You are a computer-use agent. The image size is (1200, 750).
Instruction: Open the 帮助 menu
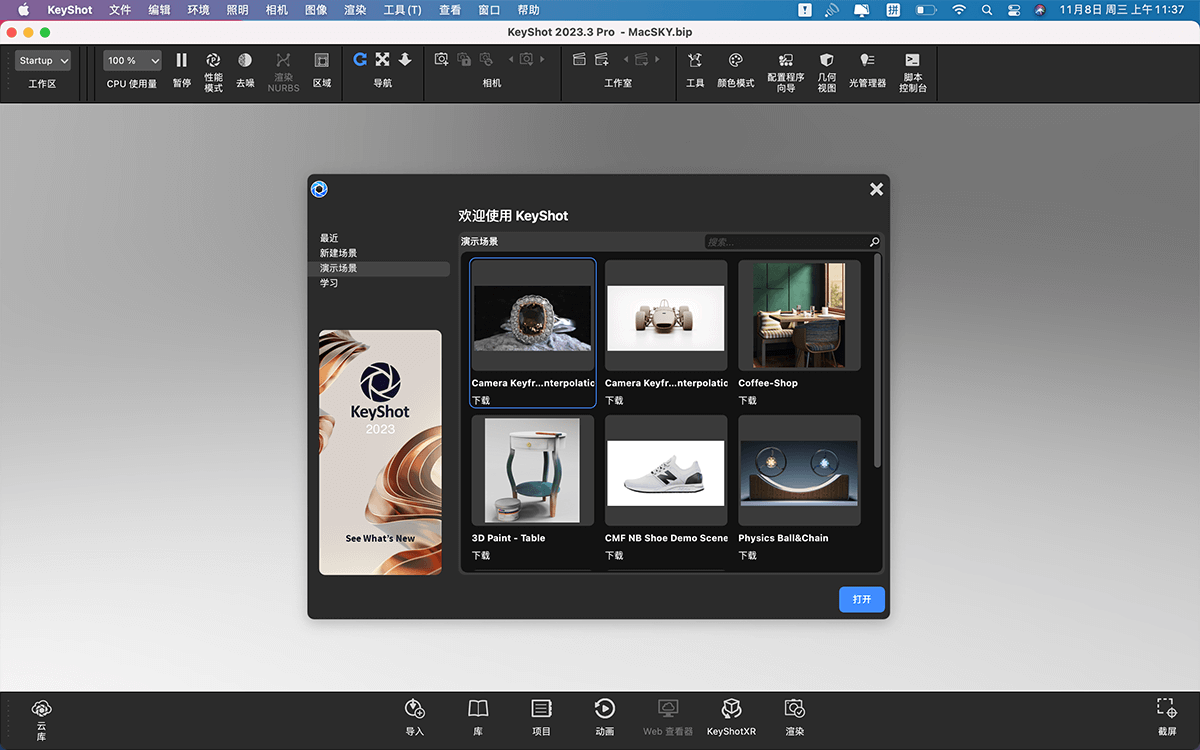tap(529, 9)
